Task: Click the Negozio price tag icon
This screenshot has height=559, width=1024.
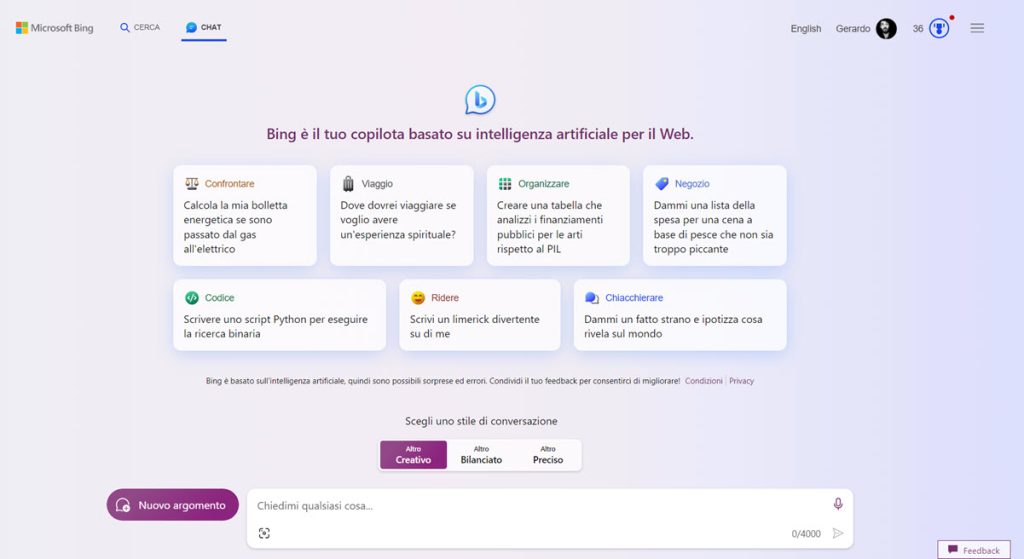Action: [x=662, y=184]
